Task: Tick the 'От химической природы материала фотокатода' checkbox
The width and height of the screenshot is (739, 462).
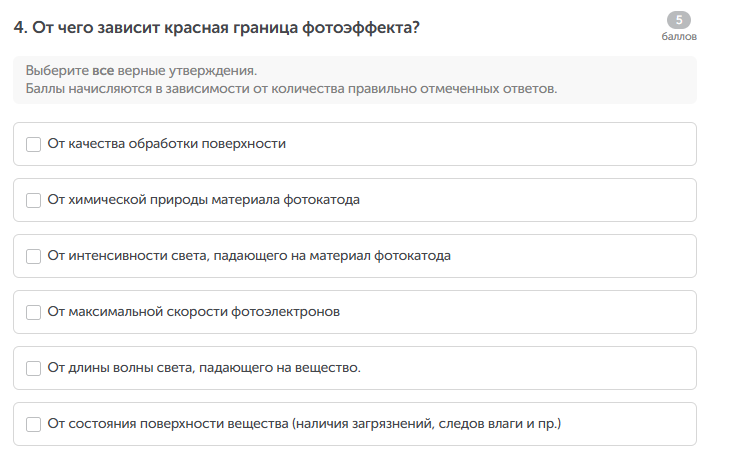Action: [x=34, y=200]
